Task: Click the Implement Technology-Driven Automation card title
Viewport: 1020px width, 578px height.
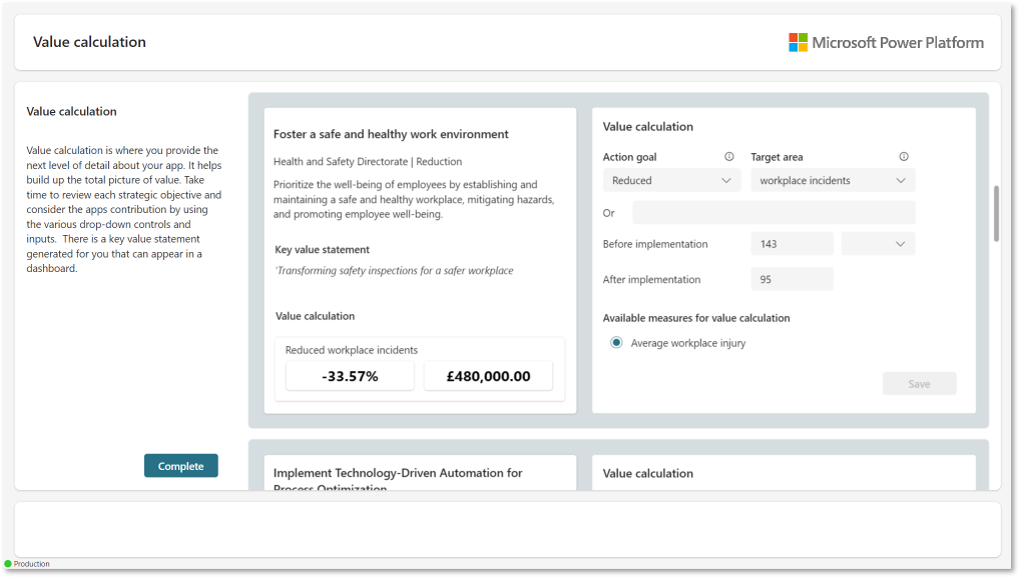Action: click(x=398, y=473)
